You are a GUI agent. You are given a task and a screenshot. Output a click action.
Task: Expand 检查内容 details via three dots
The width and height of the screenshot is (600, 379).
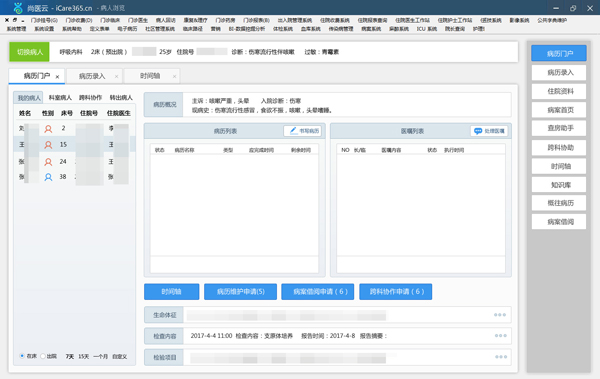coord(500,336)
